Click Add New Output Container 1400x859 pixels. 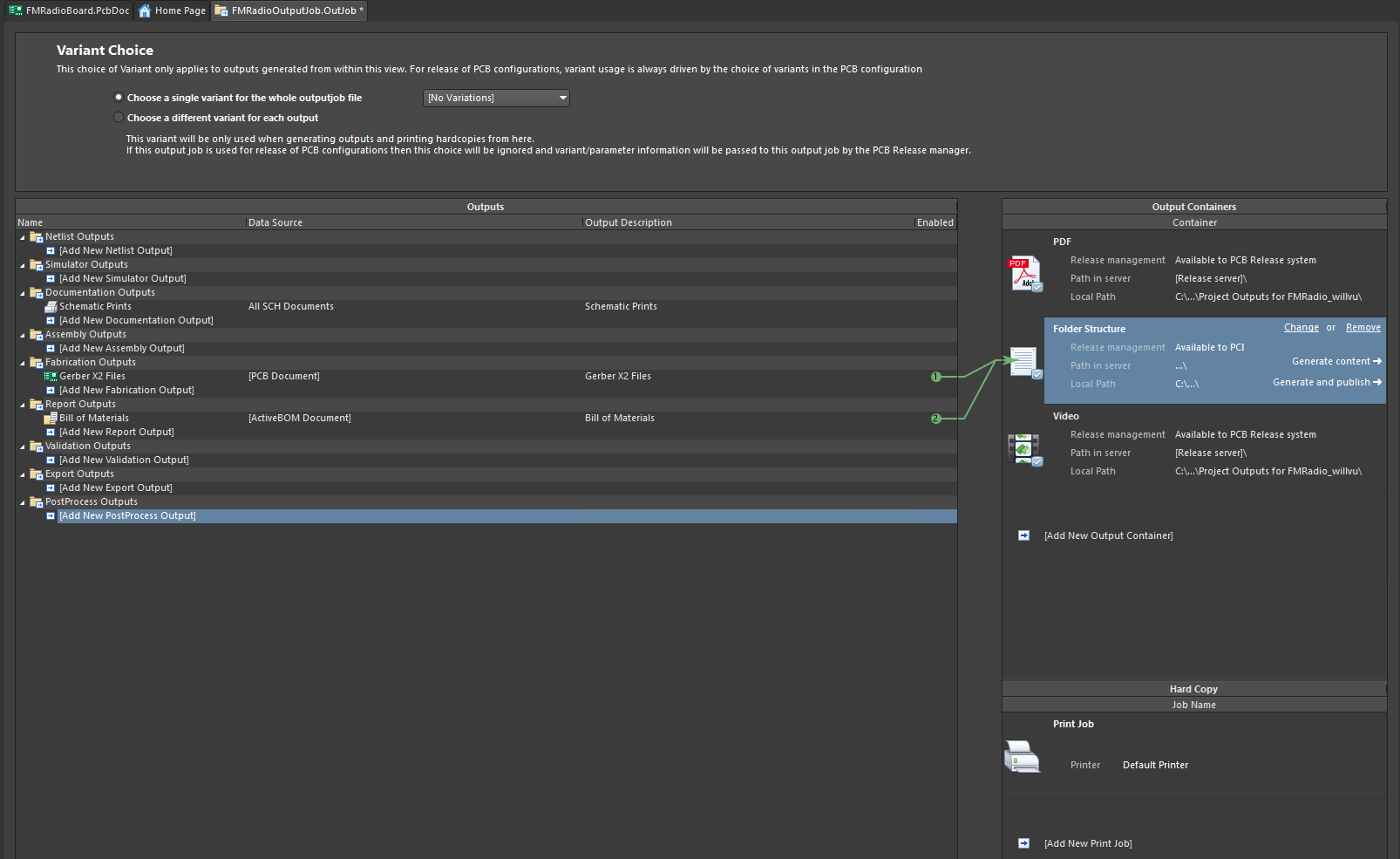(1109, 535)
